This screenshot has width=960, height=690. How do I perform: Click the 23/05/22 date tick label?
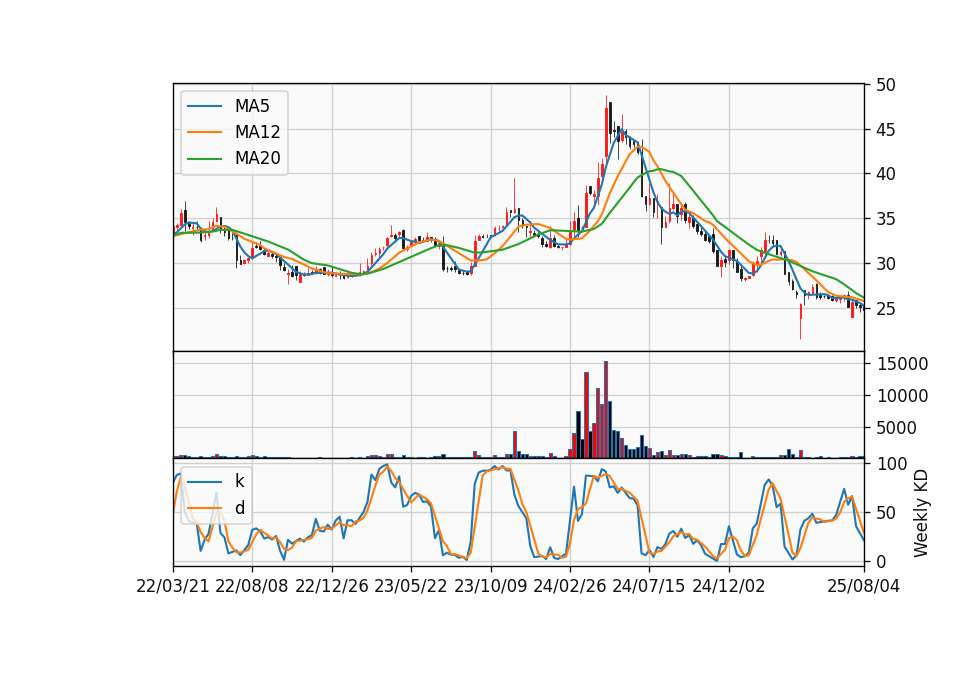tap(411, 586)
